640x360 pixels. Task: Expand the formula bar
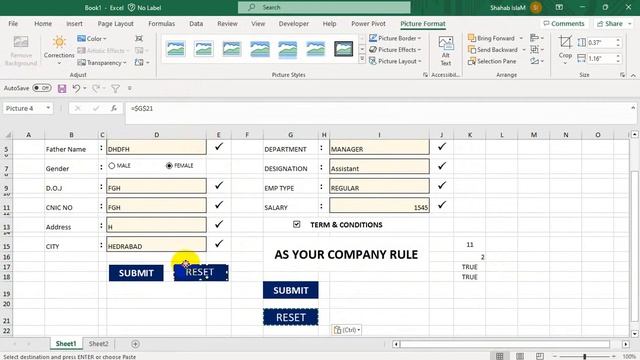point(633,108)
